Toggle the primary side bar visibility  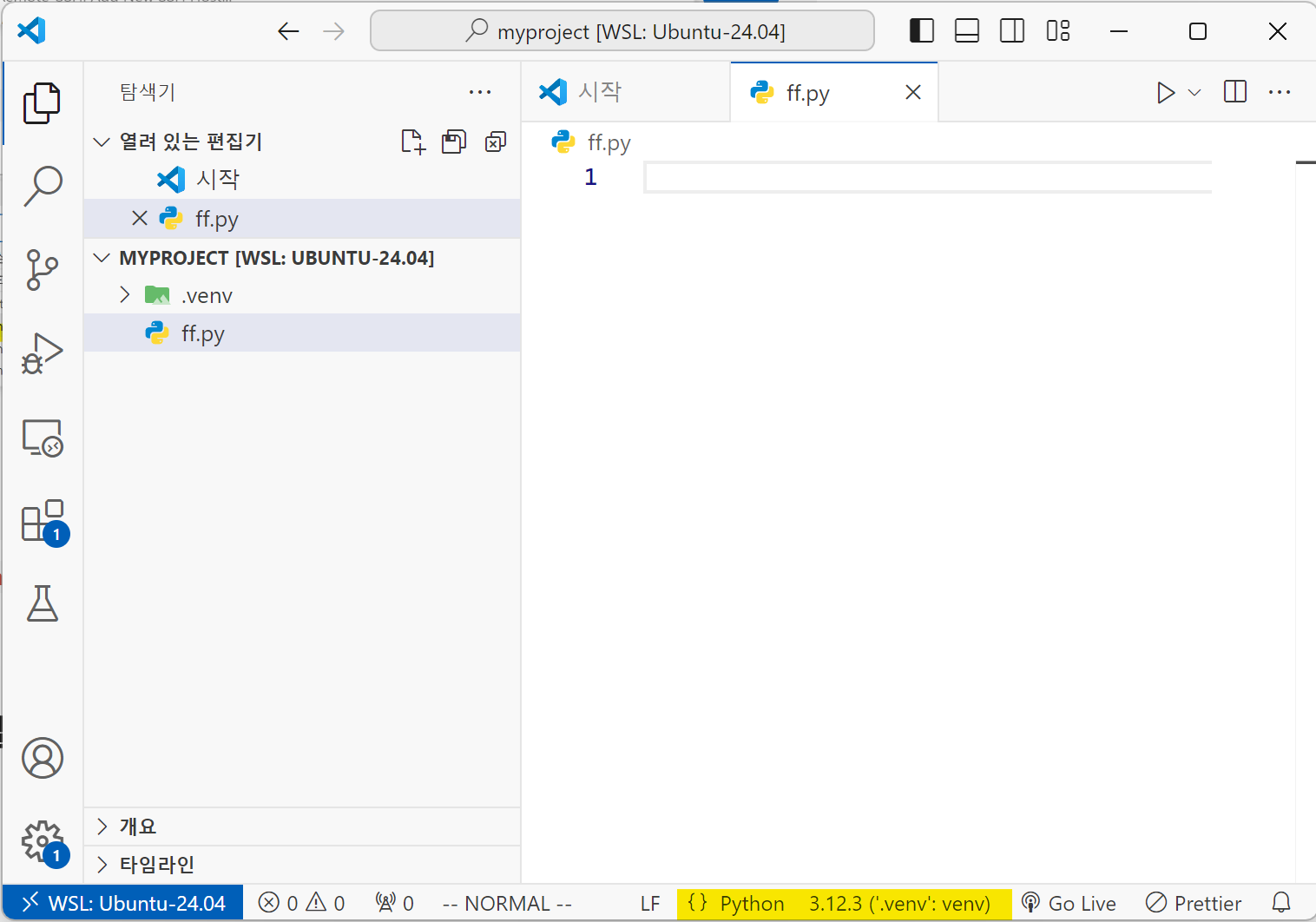[921, 31]
